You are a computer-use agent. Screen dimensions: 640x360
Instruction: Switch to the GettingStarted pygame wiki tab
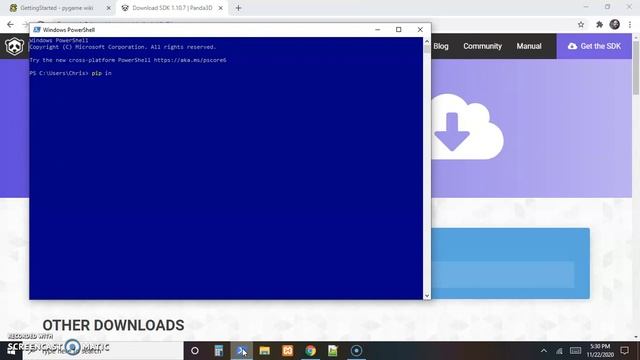pyautogui.click(x=57, y=8)
